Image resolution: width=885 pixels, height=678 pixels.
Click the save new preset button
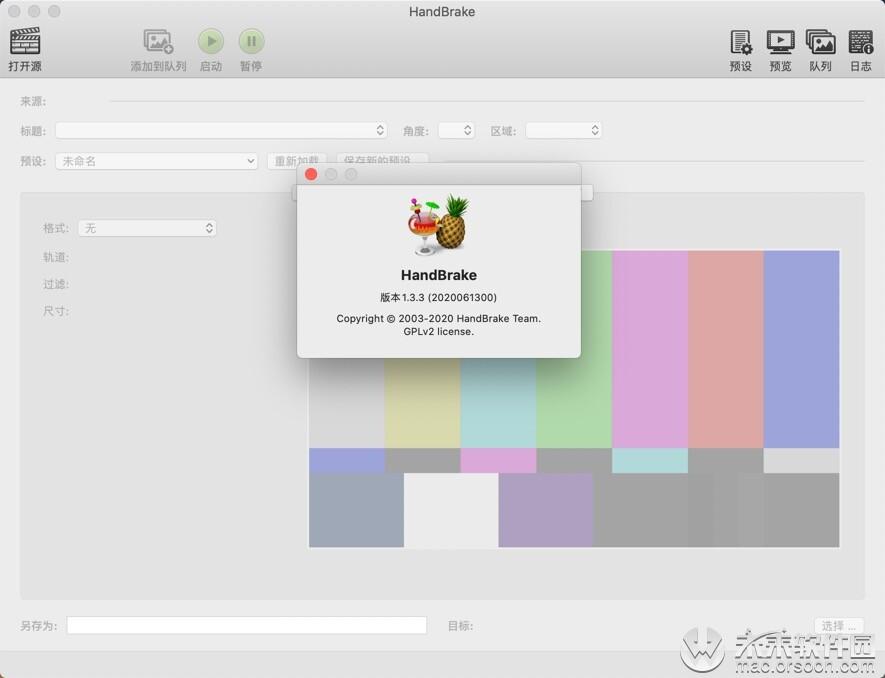click(382, 160)
